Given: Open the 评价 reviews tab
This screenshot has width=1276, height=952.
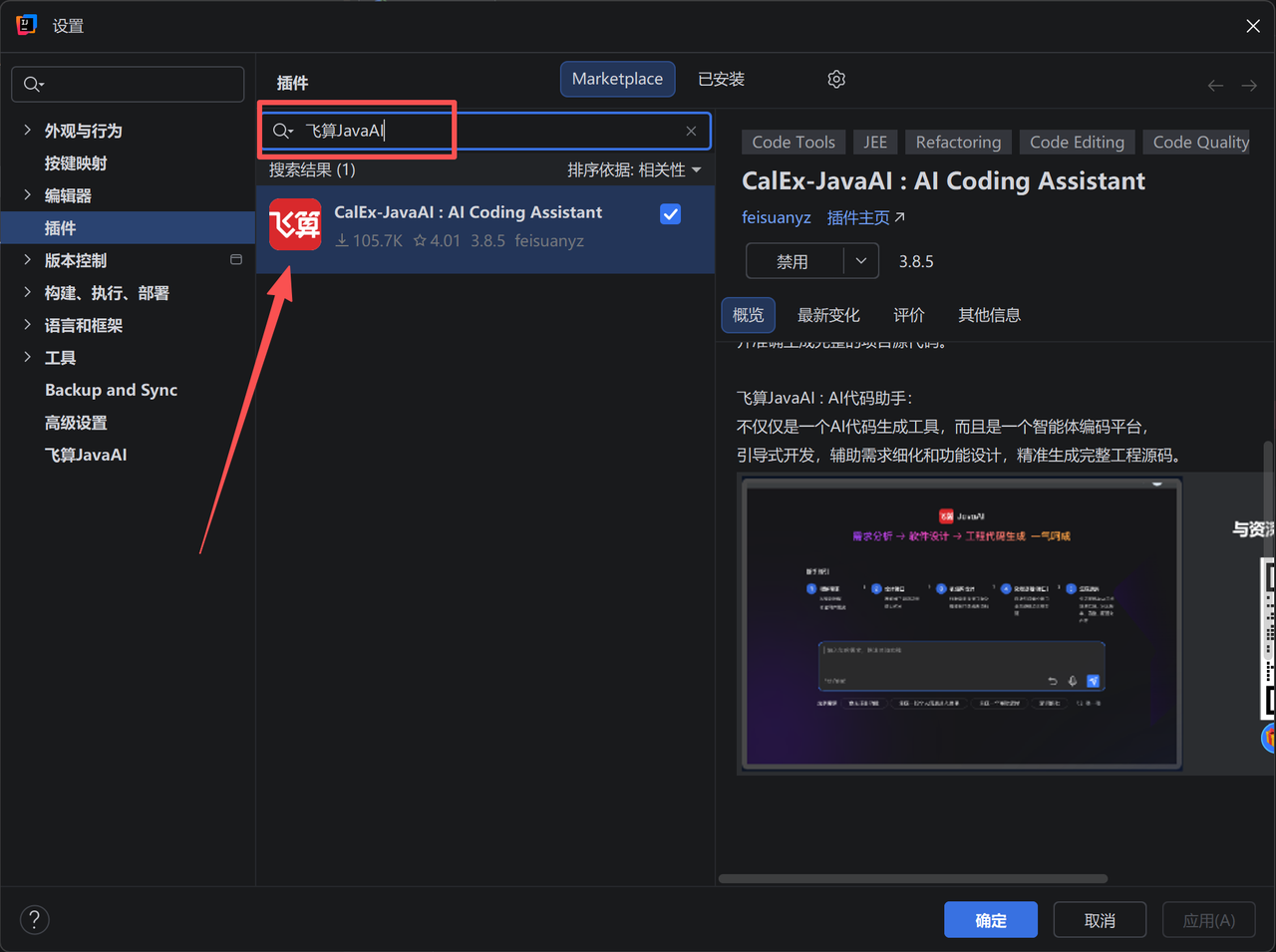Looking at the screenshot, I should click(x=909, y=315).
